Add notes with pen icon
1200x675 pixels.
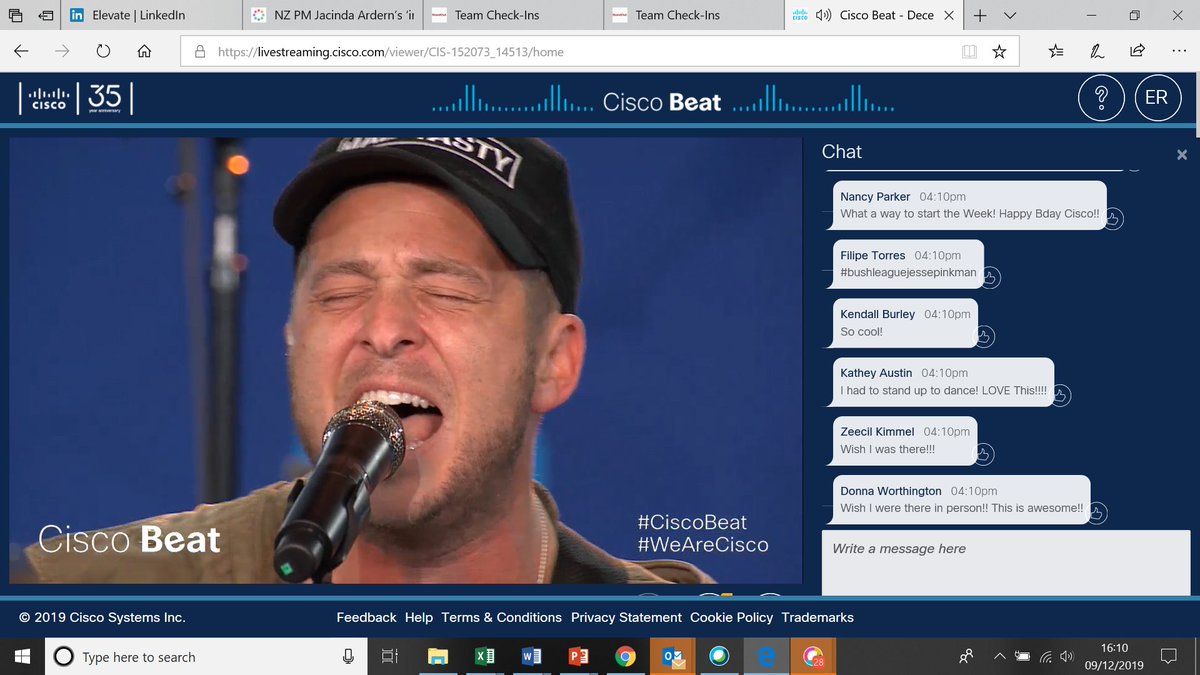pos(1097,51)
